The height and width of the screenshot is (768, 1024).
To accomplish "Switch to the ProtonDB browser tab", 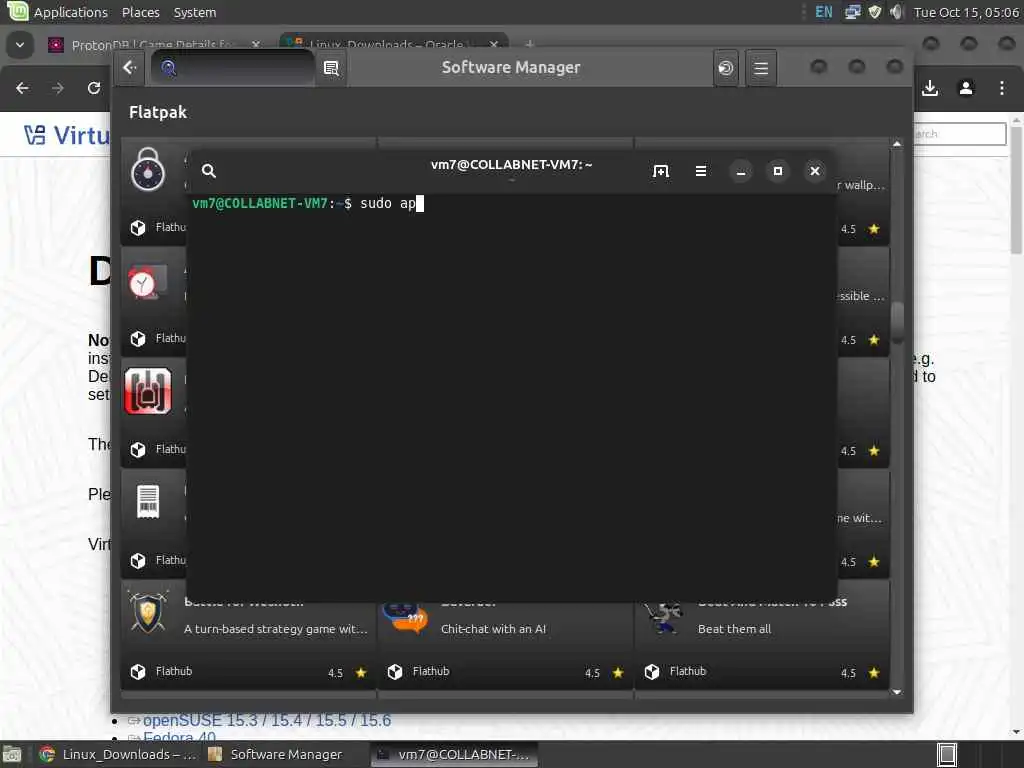I will tap(153, 45).
